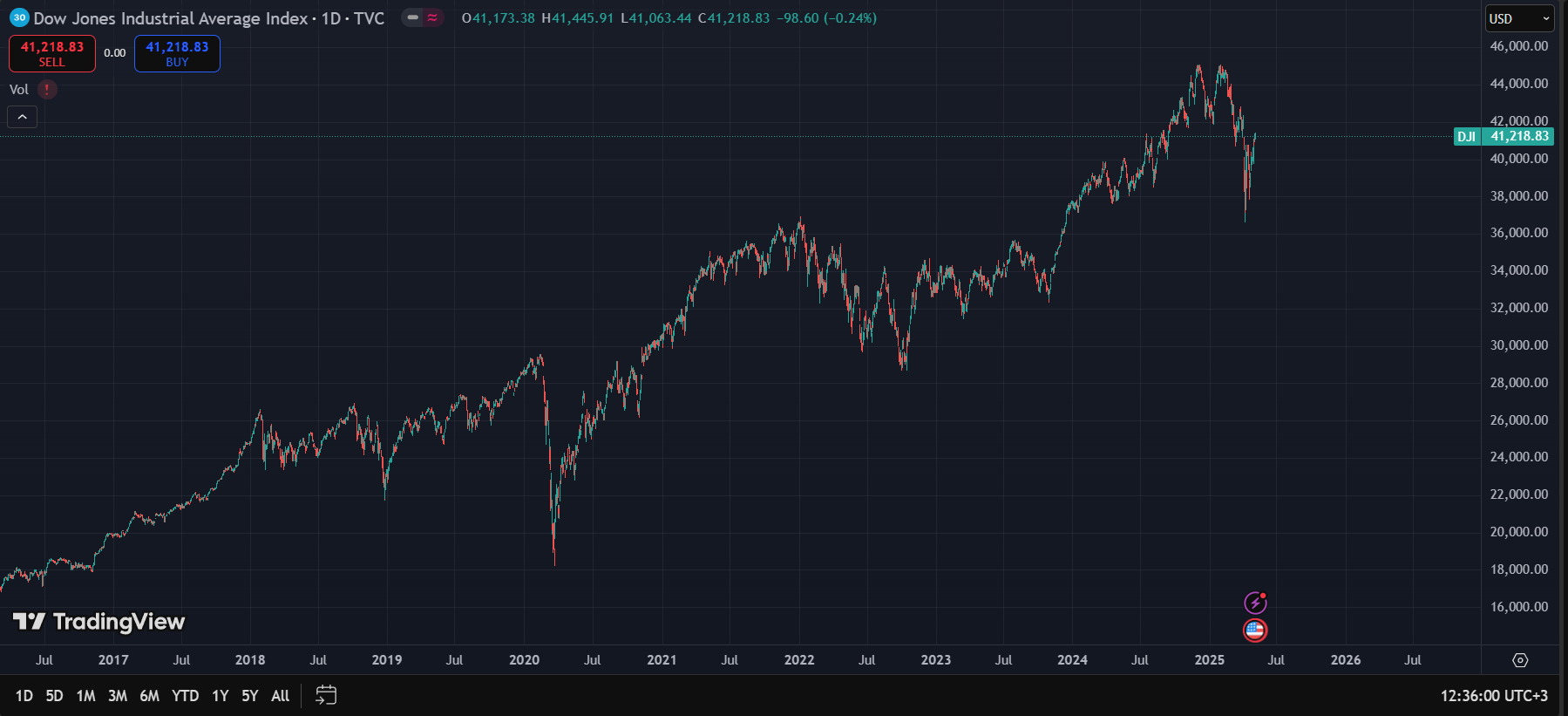Click the DJI price label on the axis

coord(1467,136)
